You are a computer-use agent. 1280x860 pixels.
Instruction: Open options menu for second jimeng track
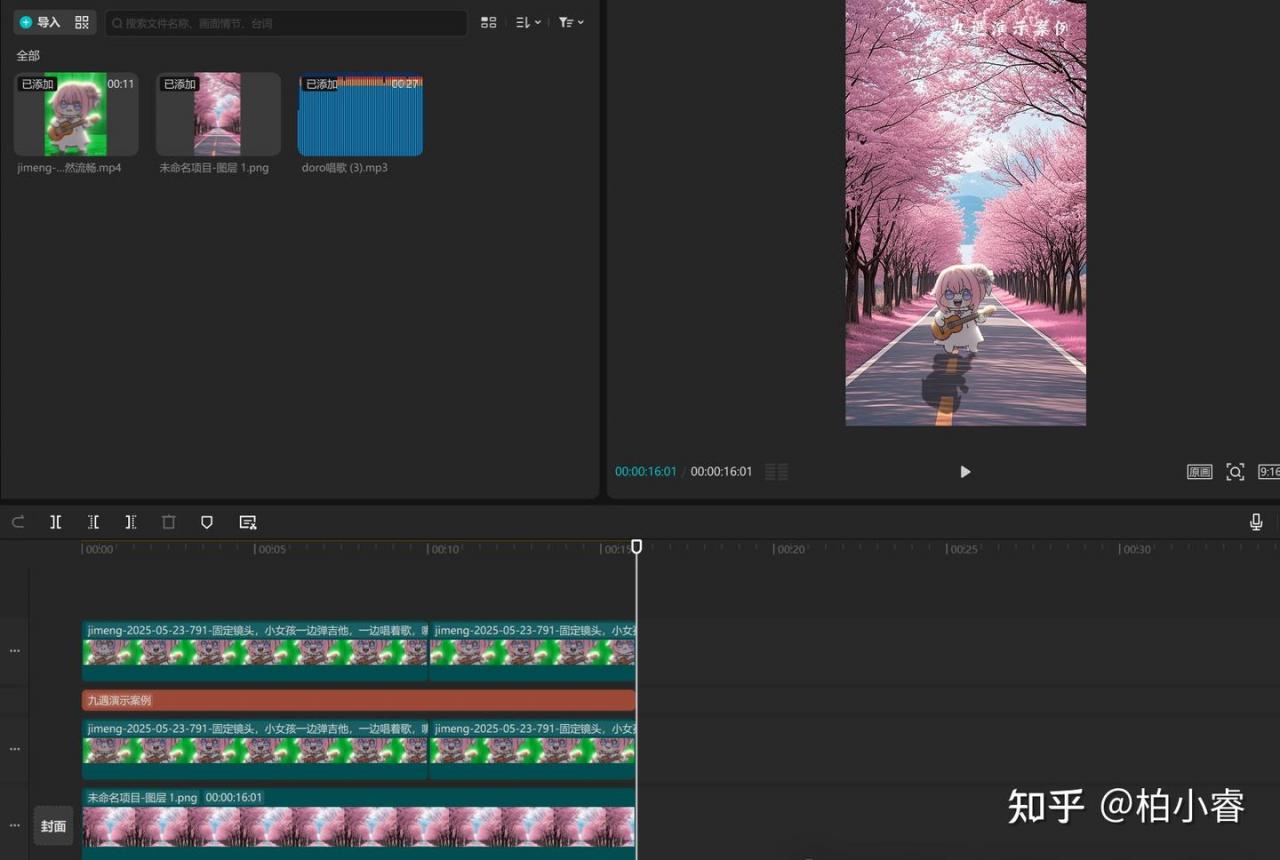point(15,749)
